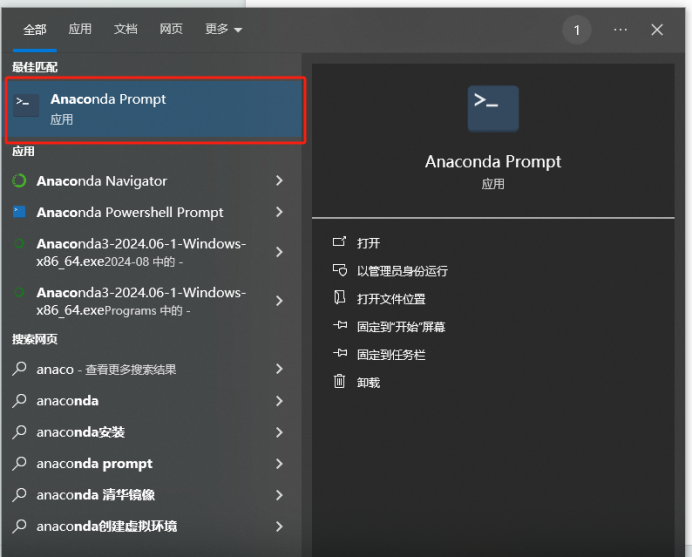Expand Anaconda Powershell Prompt chevron

(x=279, y=212)
